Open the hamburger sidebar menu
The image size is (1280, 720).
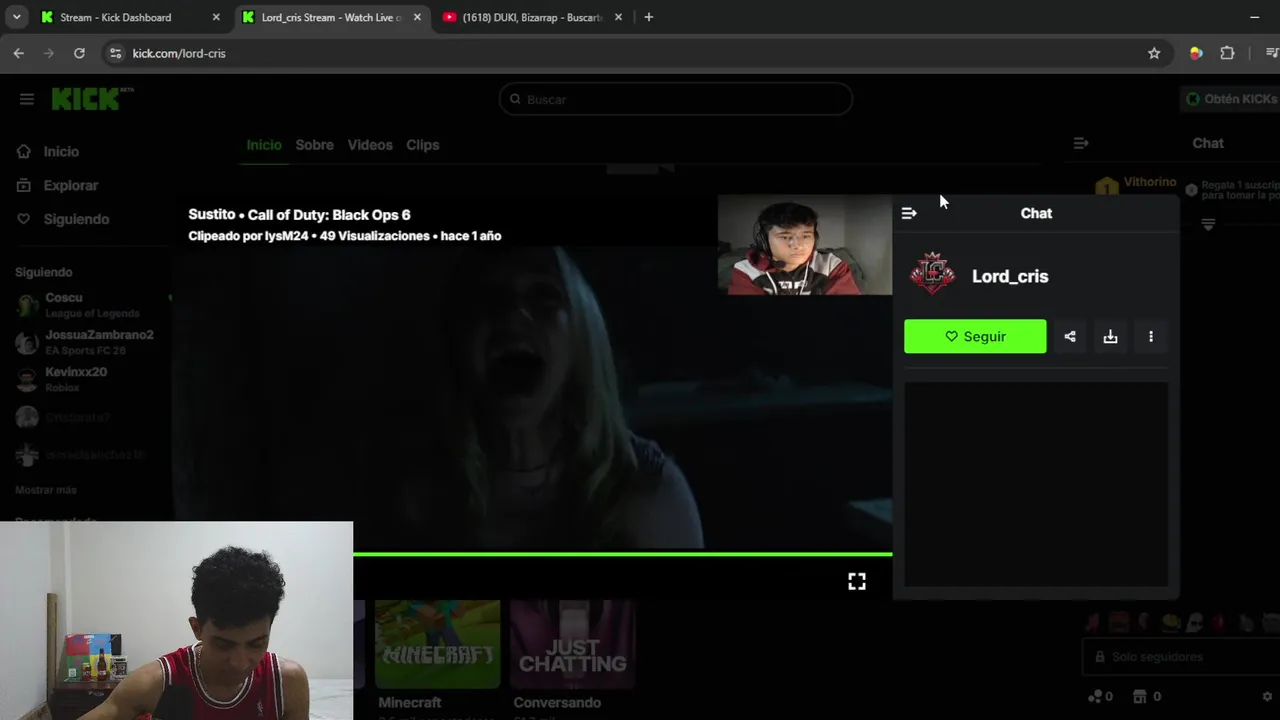pos(27,99)
